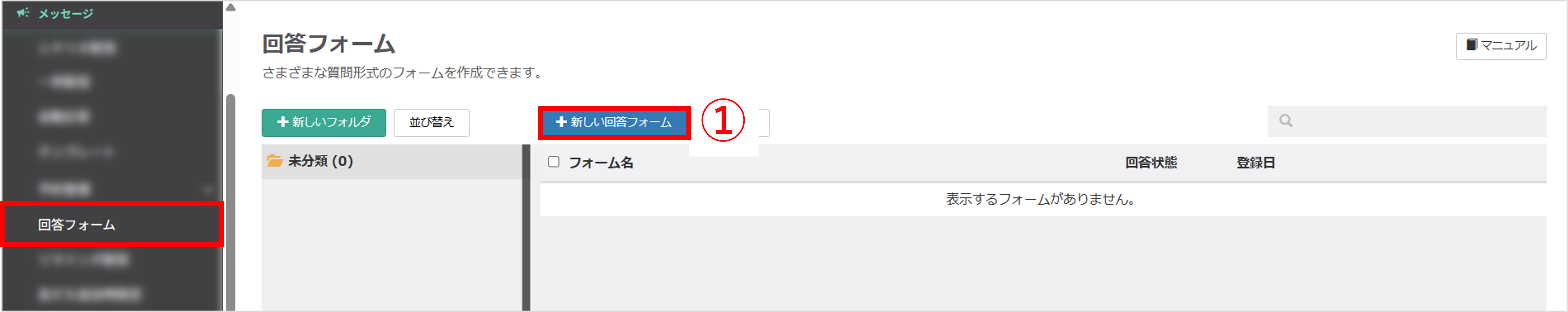This screenshot has width=1568, height=312.
Task: Click into the form search field
Action: 1407,121
